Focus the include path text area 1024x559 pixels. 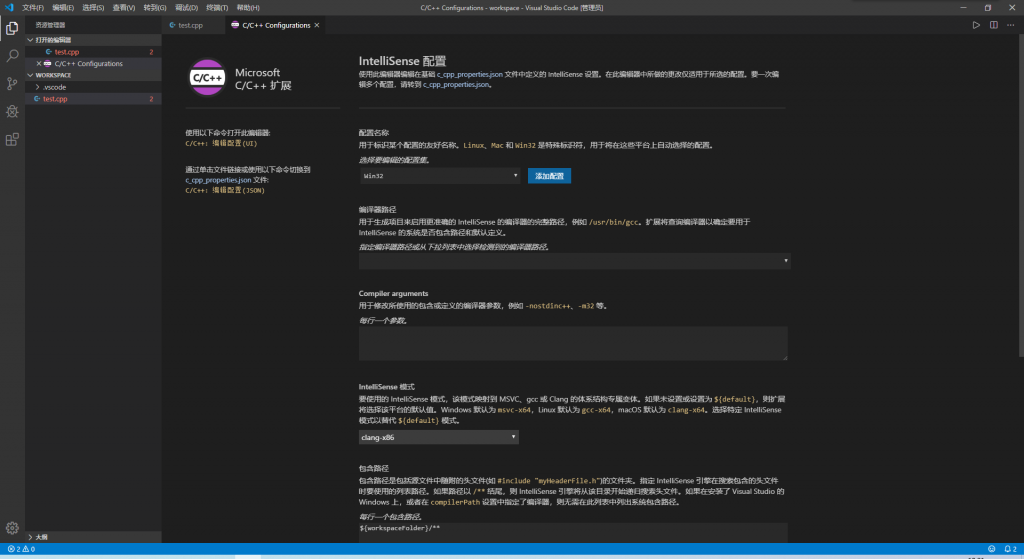coord(573,532)
